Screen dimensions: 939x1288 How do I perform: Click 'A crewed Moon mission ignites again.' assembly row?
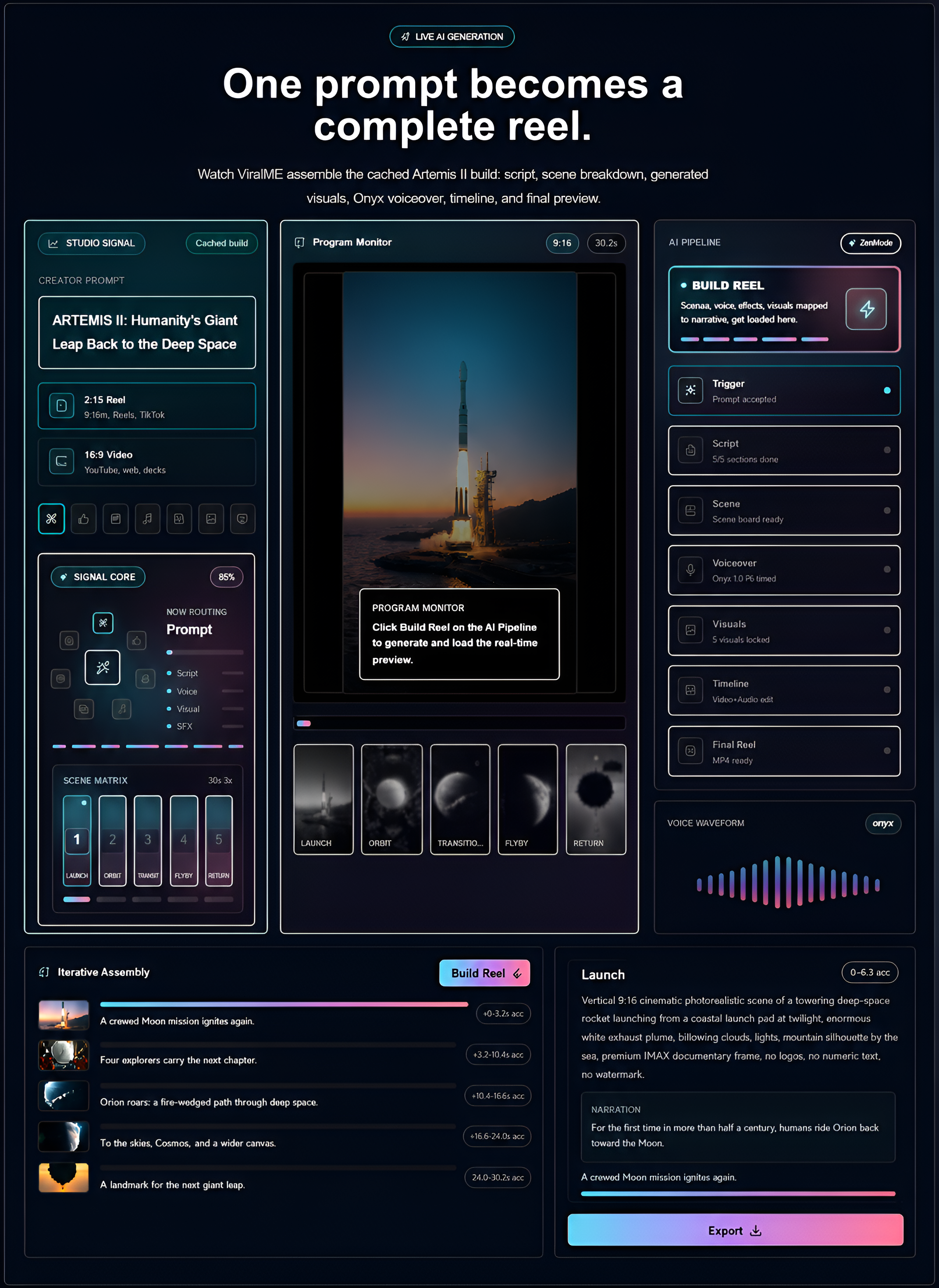click(284, 1014)
